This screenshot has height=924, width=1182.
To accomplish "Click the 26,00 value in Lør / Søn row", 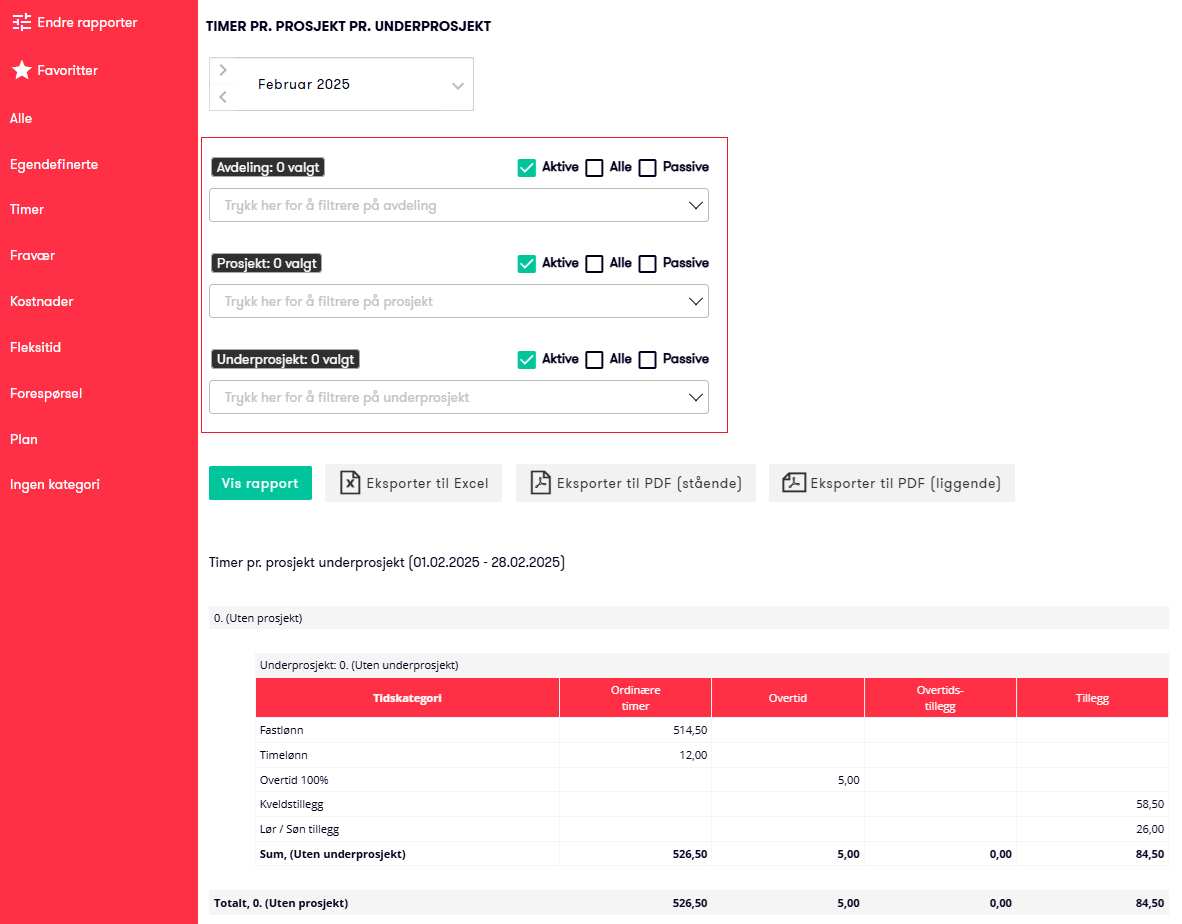I will click(x=1150, y=829).
